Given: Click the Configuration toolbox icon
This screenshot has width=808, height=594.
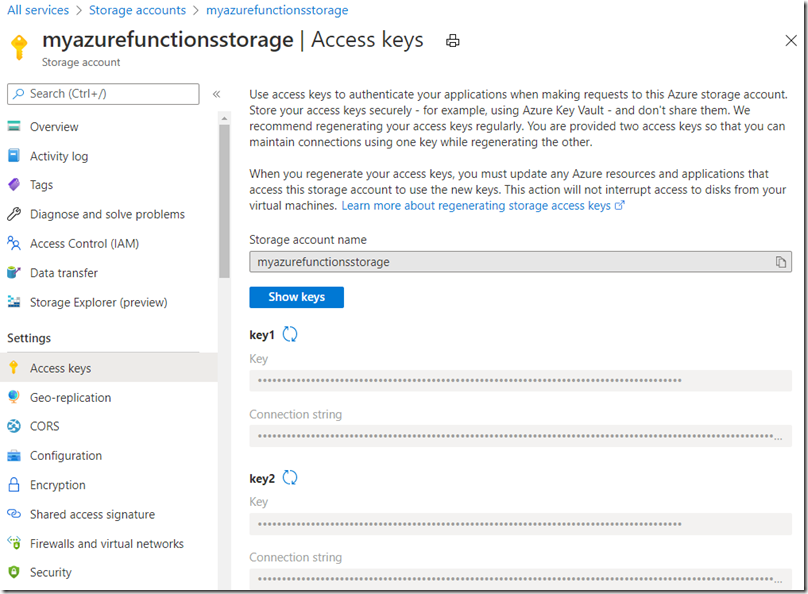Looking at the screenshot, I should [14, 455].
